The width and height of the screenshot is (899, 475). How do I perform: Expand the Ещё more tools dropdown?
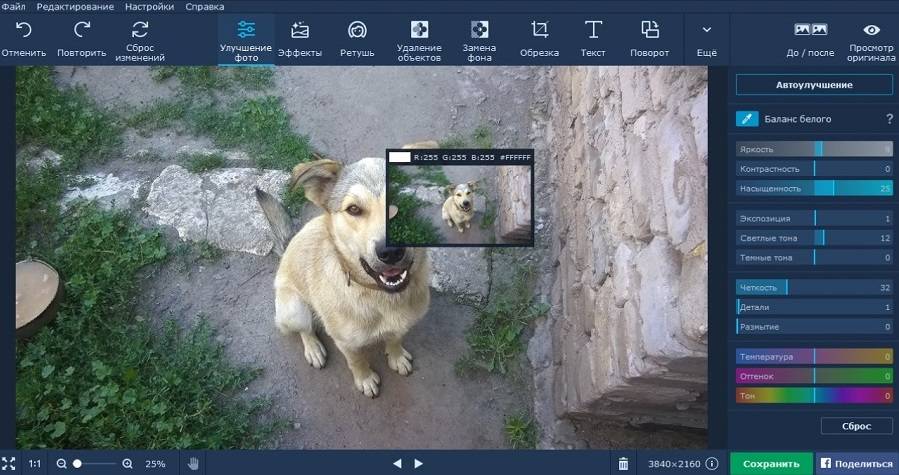707,31
